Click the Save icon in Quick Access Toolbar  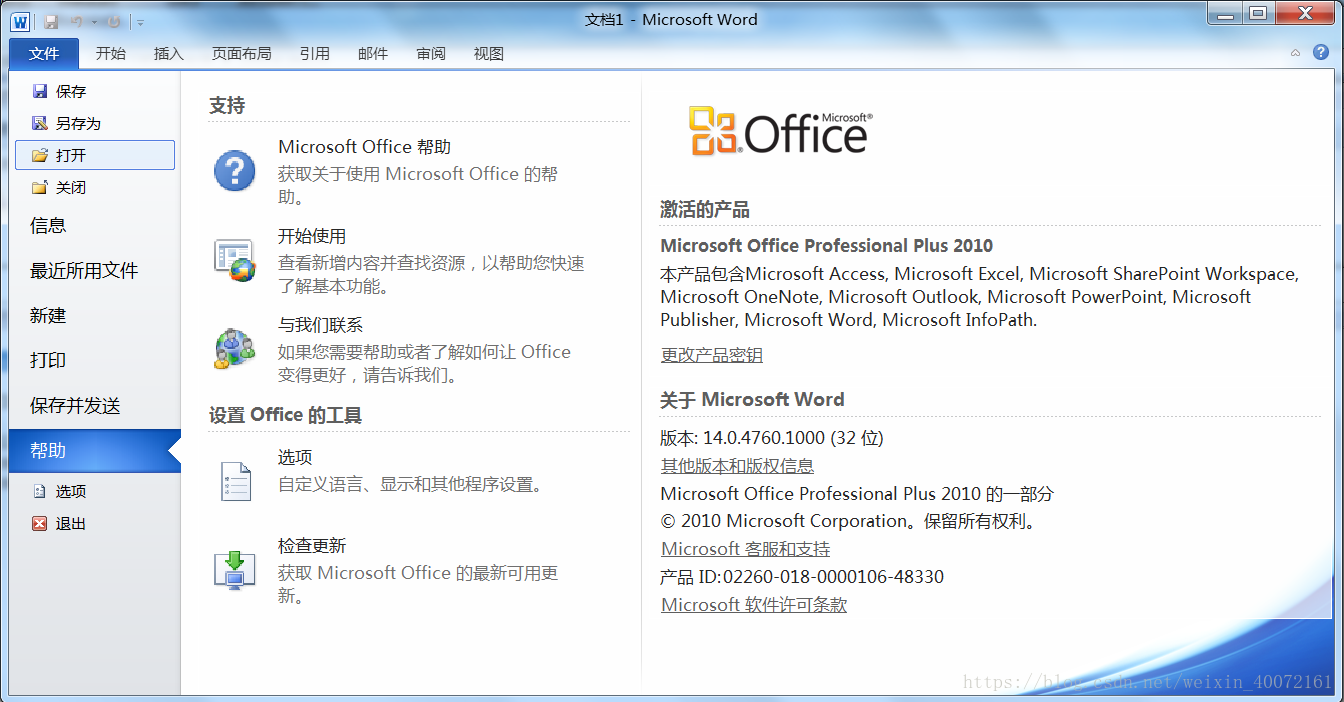tap(50, 21)
